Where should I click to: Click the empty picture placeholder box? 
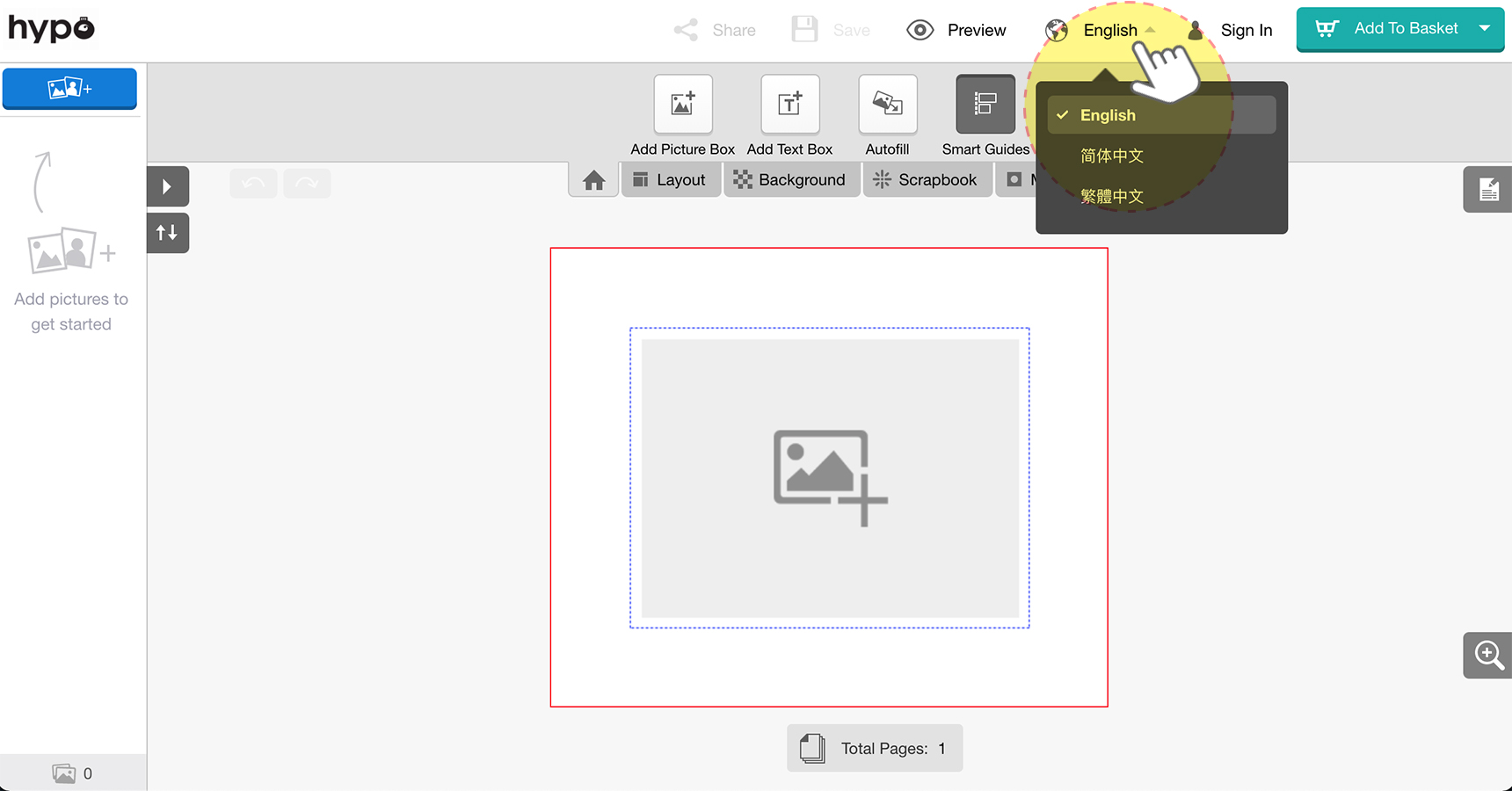829,478
